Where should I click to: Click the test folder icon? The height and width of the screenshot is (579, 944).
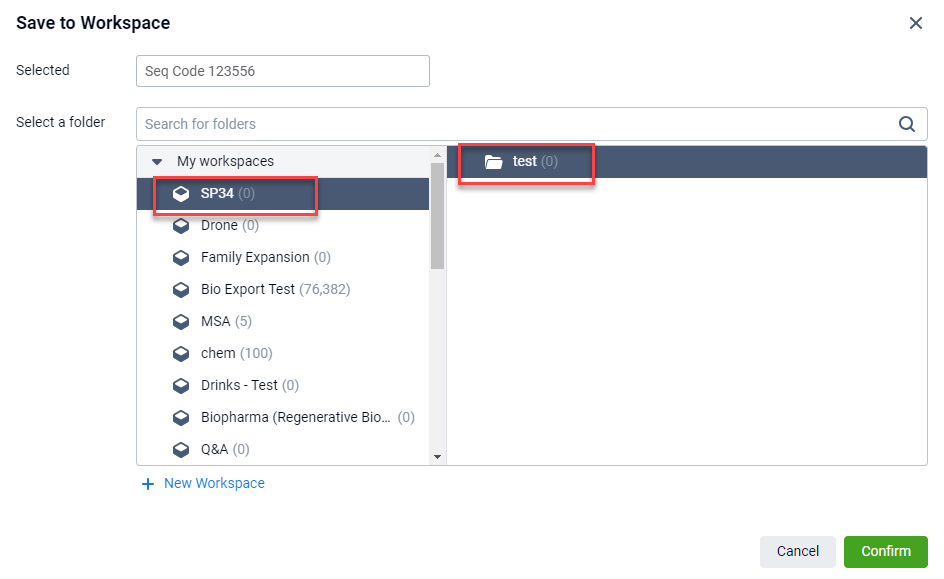click(x=493, y=162)
